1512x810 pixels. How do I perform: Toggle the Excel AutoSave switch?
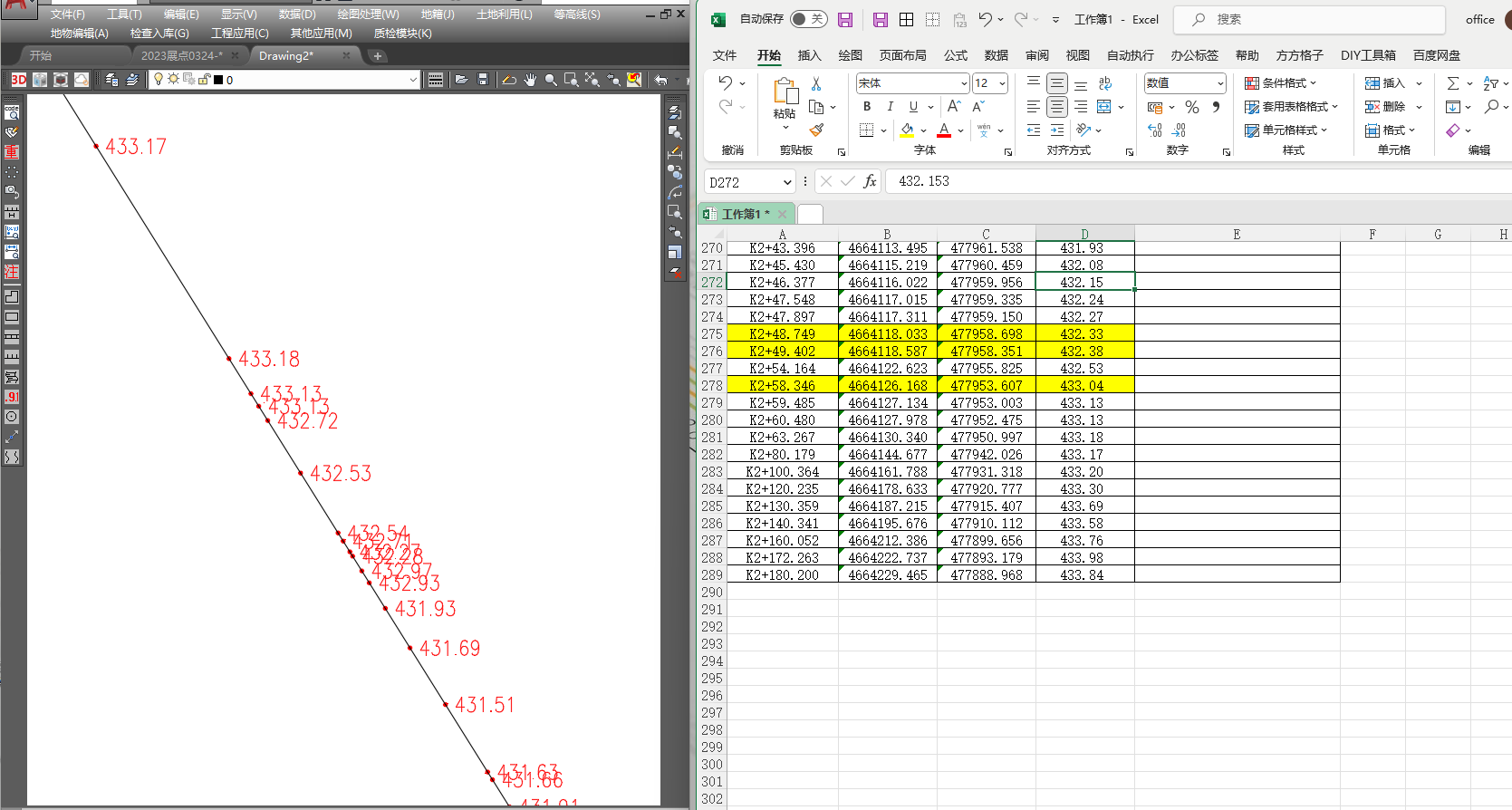click(x=808, y=19)
